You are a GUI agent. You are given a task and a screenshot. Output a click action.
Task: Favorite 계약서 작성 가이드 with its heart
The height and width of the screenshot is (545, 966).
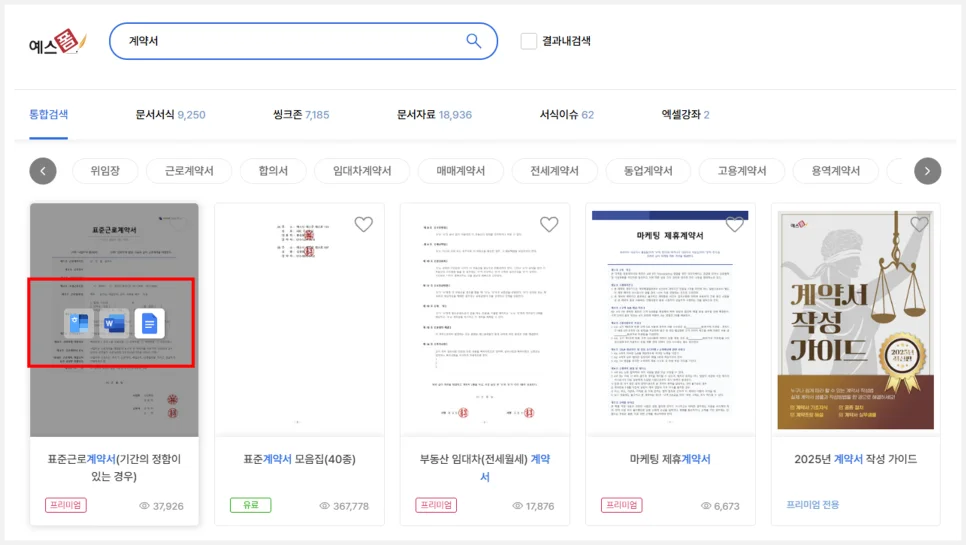coord(919,224)
